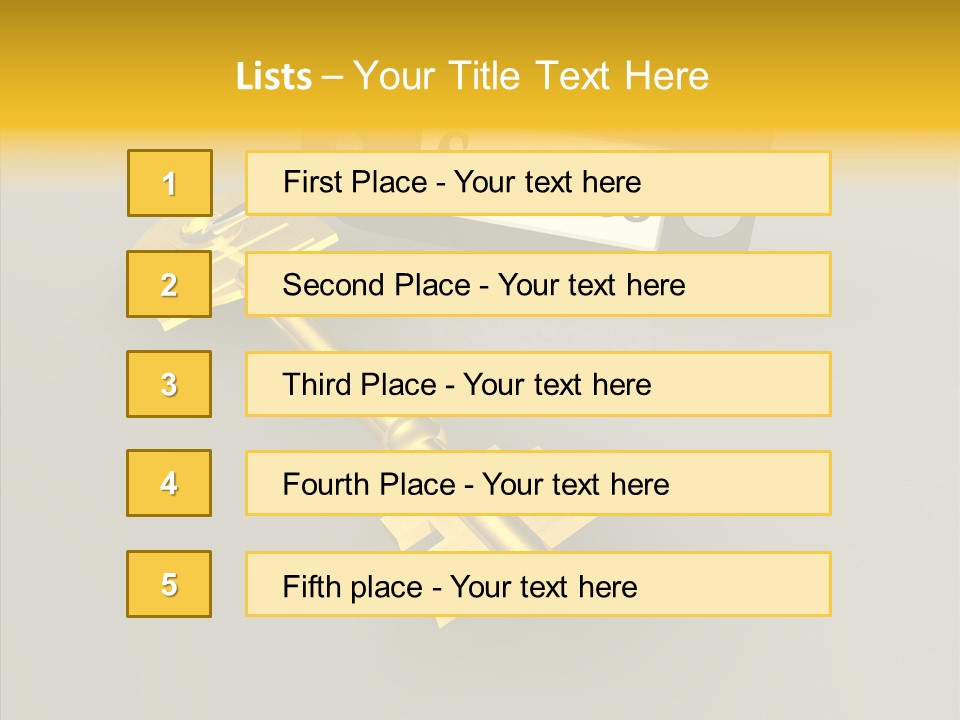Select the number 2 box

169,284
